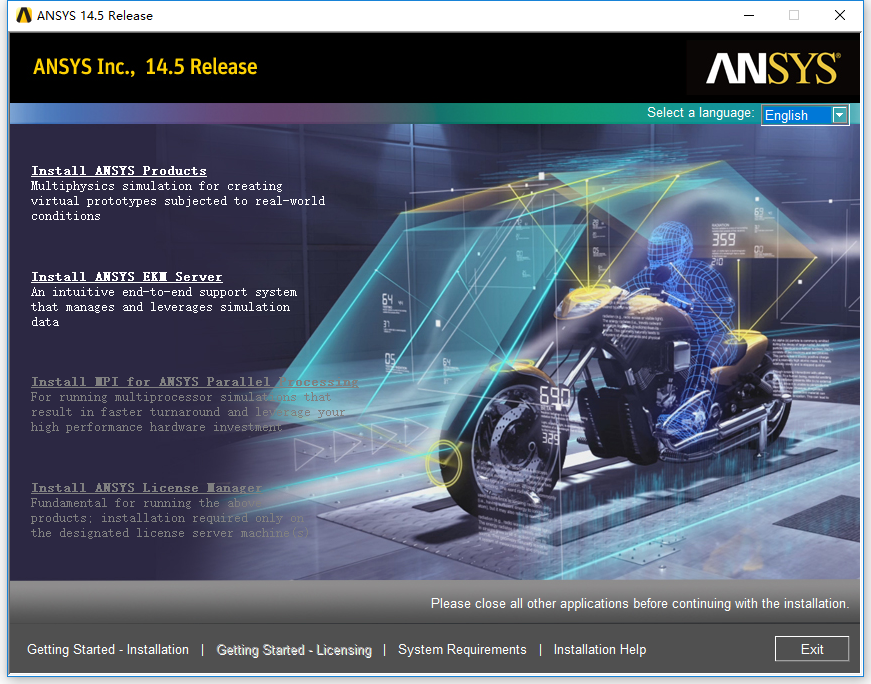Choose Install ANSYS License Manager link
The height and width of the screenshot is (684, 871).
point(146,488)
